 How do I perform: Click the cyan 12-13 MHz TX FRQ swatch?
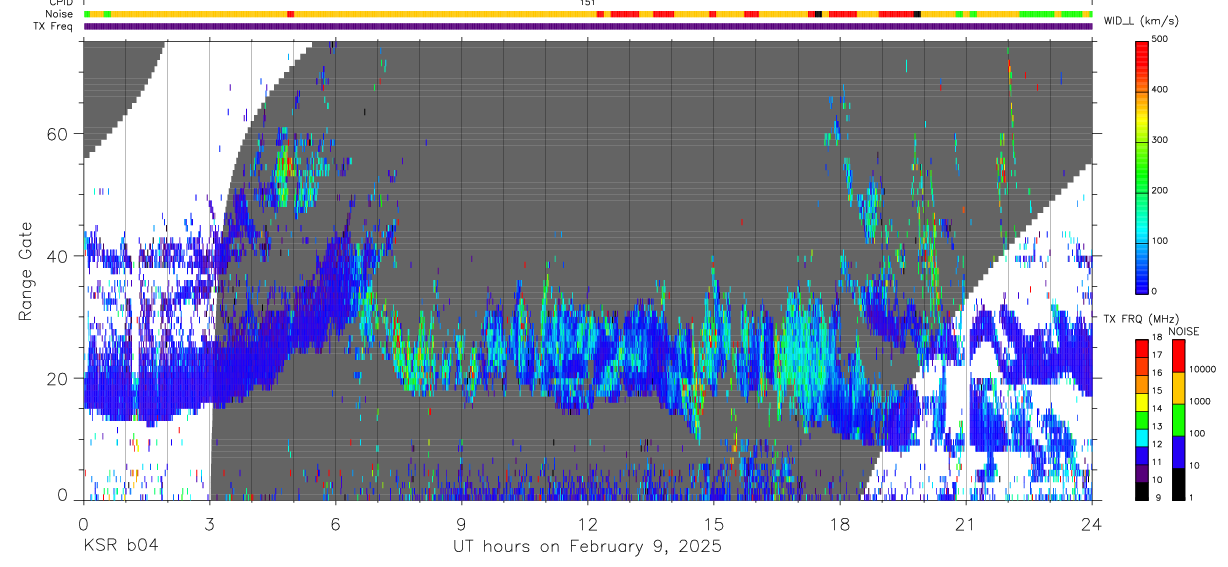pos(1141,438)
